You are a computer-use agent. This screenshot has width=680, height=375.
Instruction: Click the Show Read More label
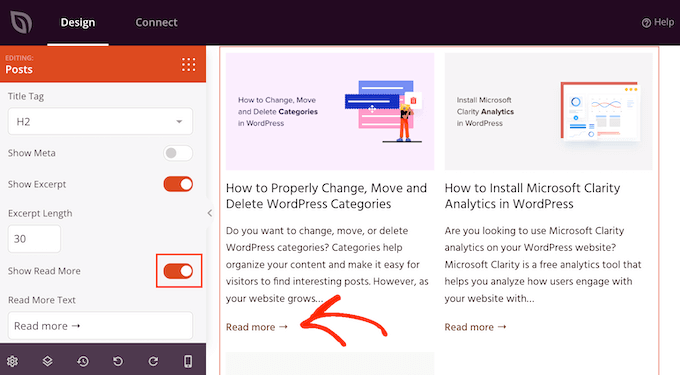pyautogui.click(x=44, y=271)
